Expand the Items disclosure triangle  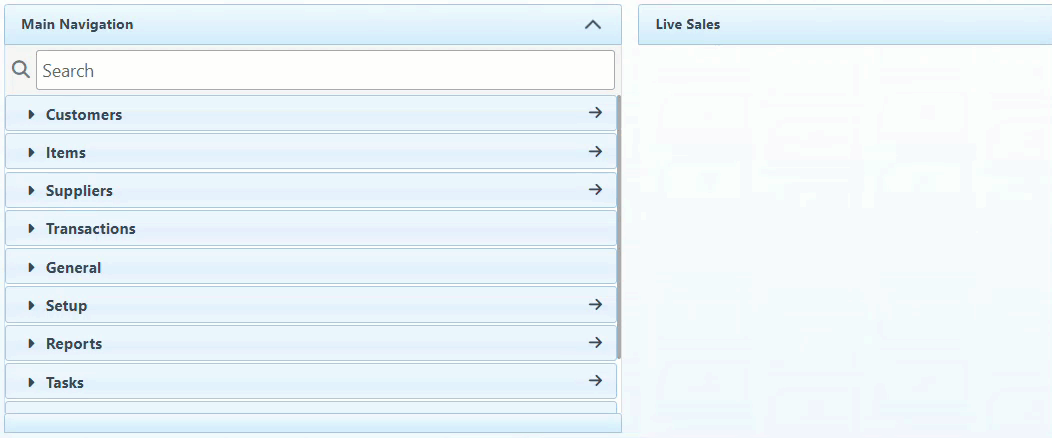pyautogui.click(x=31, y=153)
